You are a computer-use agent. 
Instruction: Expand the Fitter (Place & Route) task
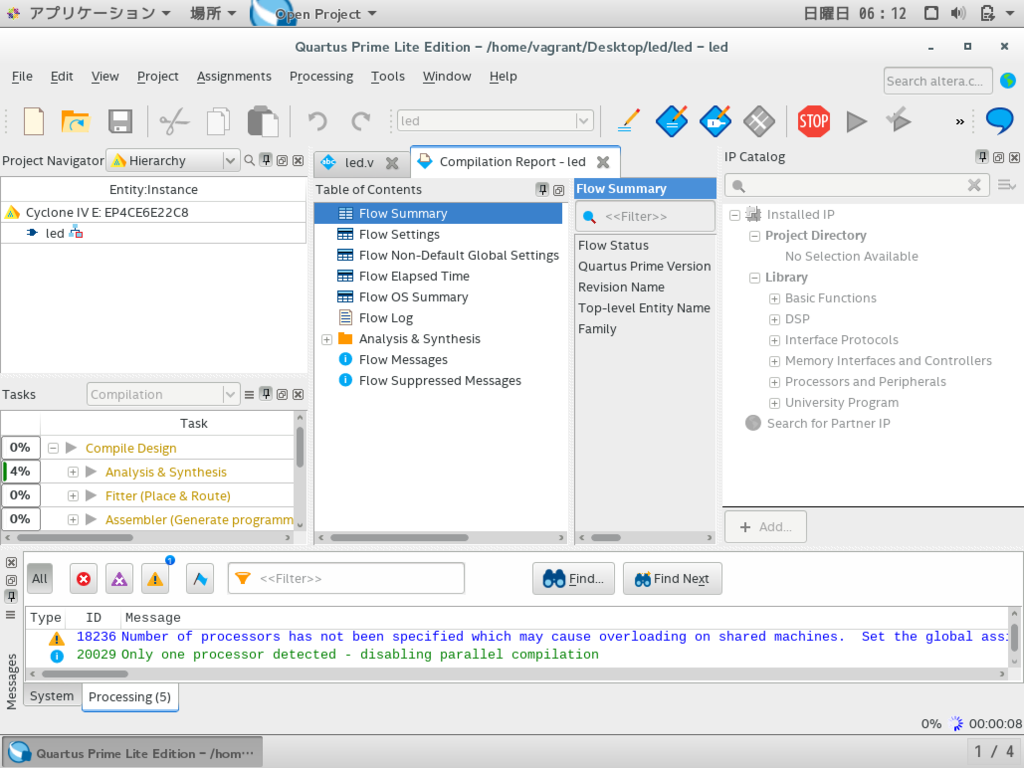73,496
